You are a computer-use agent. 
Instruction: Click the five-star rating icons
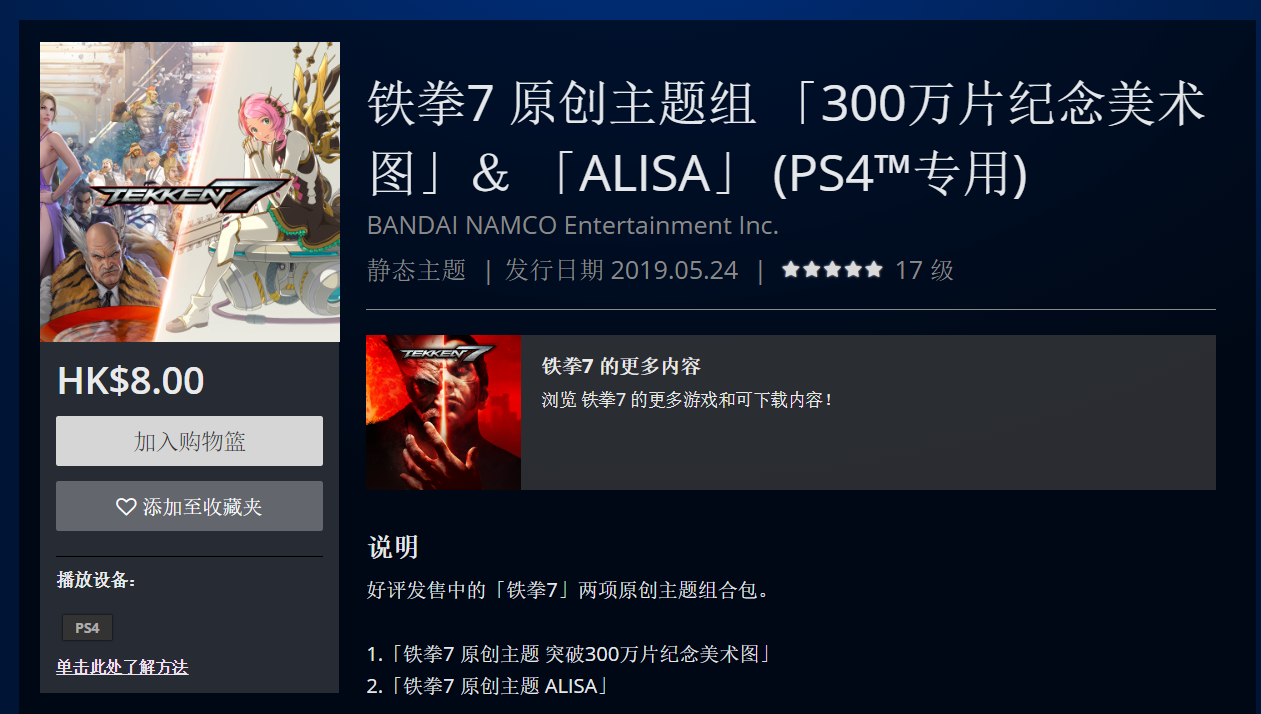832,270
